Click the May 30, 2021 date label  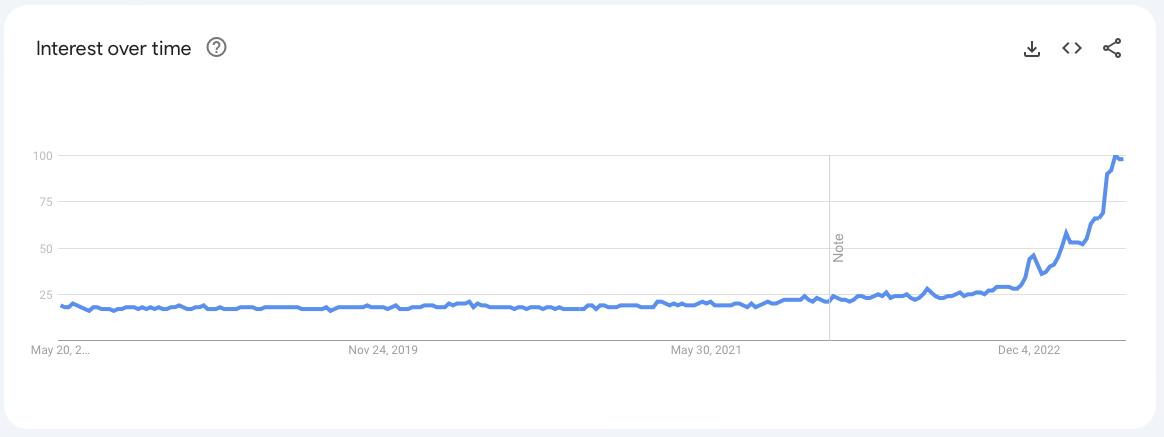pyautogui.click(x=705, y=350)
